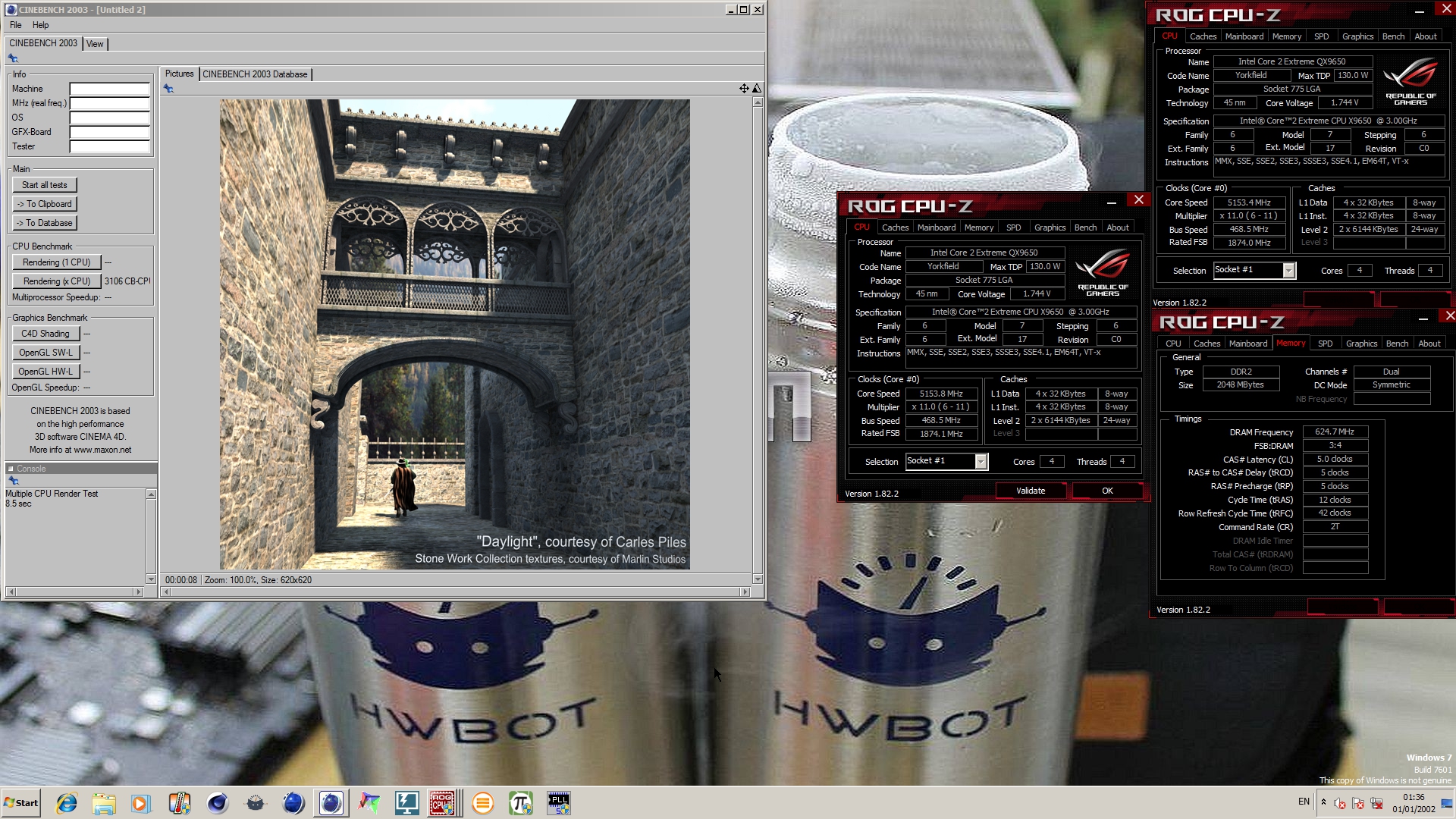Screen dimensions: 1456x819
Task: Click the MHz (real freq.) input field
Action: [x=109, y=103]
